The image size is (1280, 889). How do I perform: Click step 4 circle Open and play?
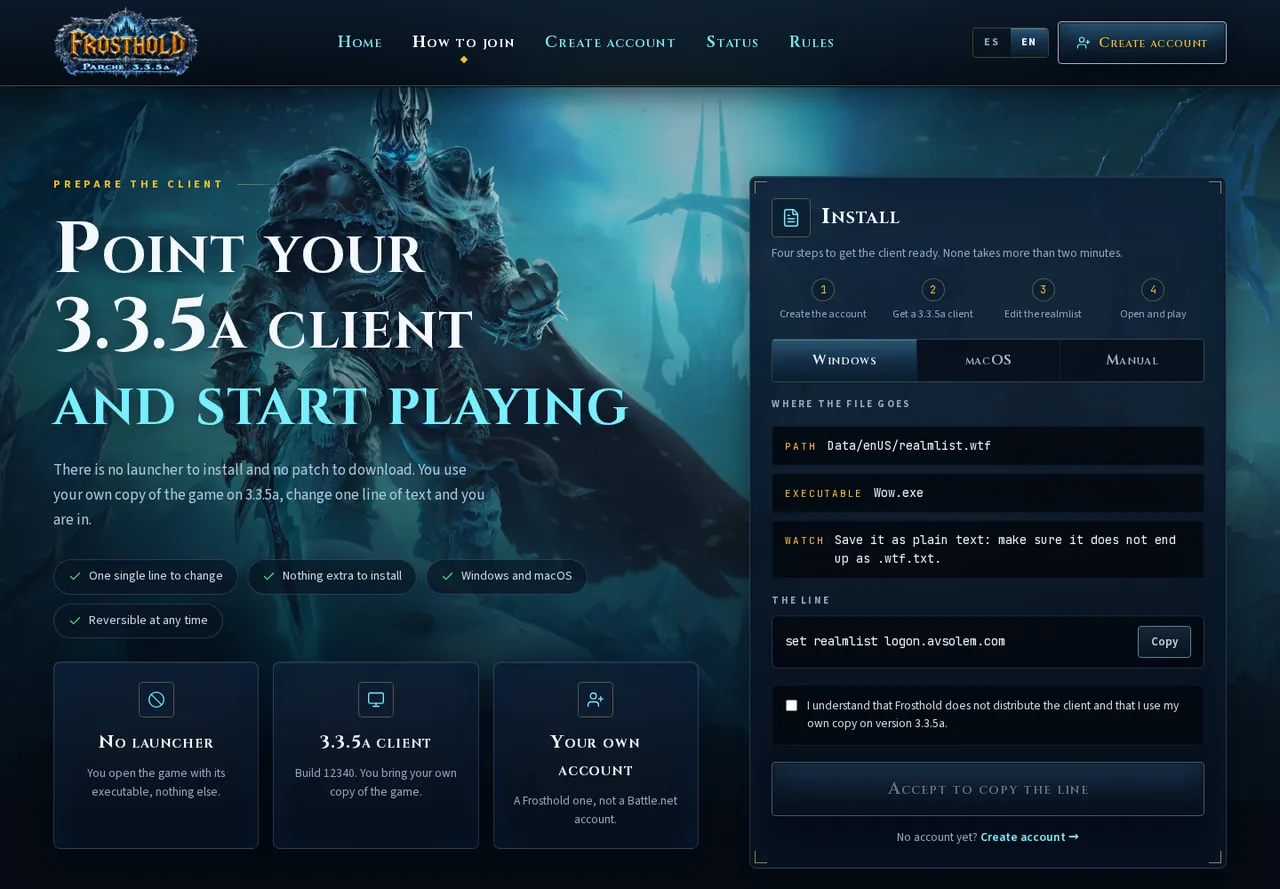point(1153,290)
